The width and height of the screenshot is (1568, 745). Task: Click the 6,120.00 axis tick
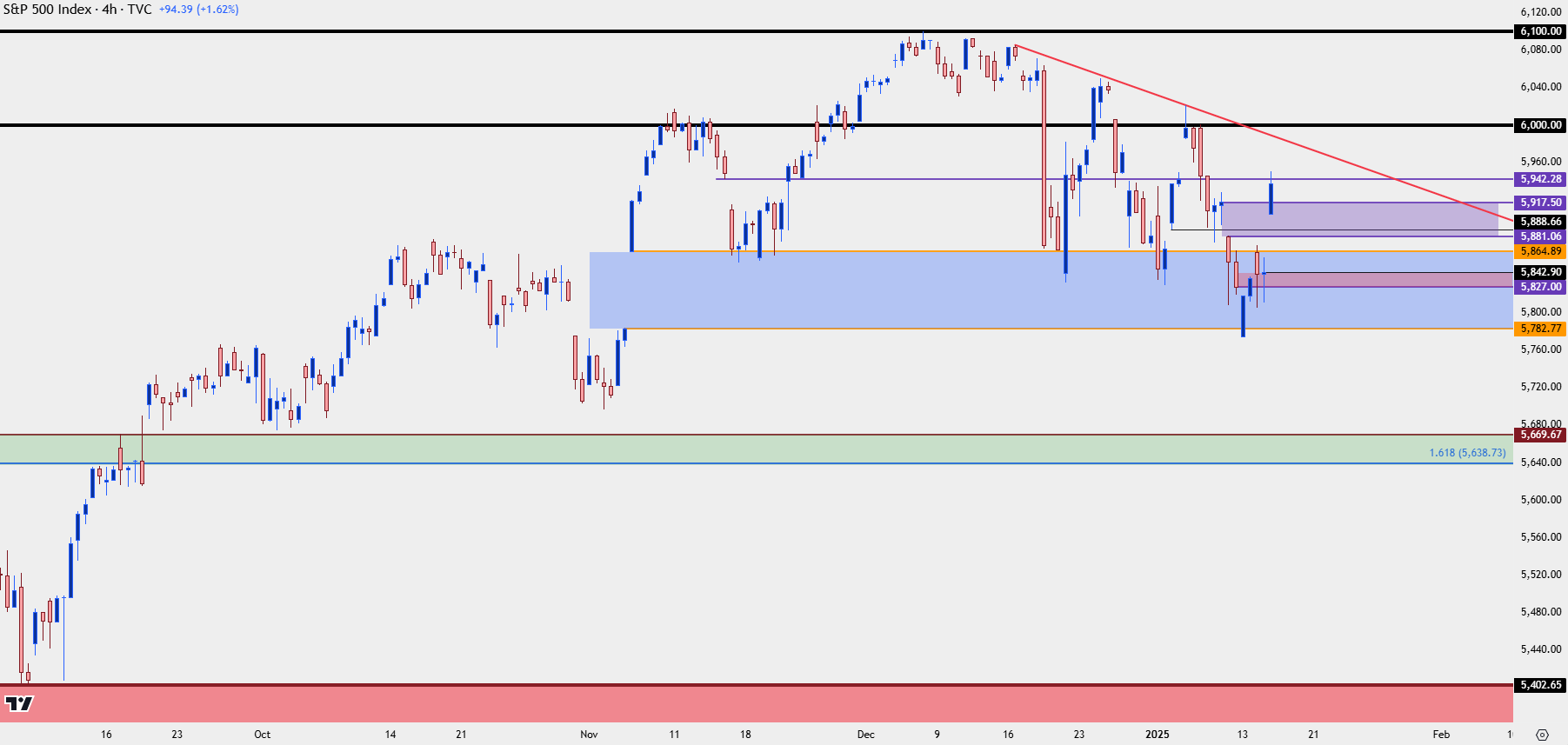pos(1541,12)
